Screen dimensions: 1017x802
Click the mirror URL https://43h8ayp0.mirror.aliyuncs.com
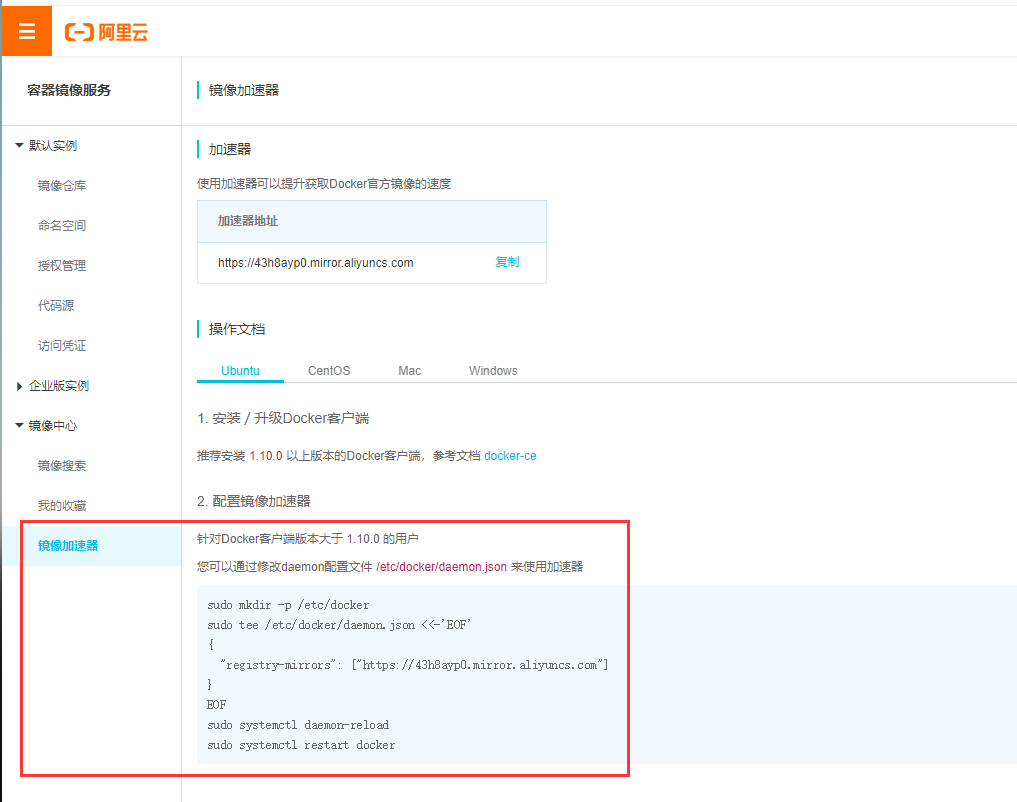click(315, 263)
